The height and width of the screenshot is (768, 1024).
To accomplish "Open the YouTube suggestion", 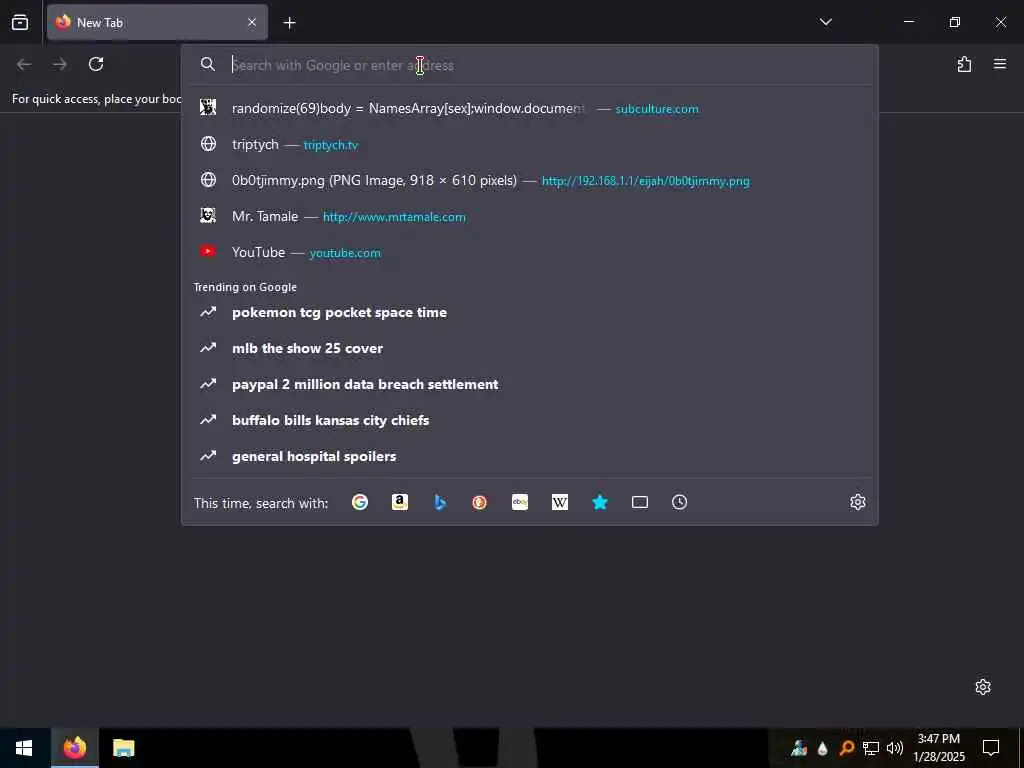I will coord(530,252).
